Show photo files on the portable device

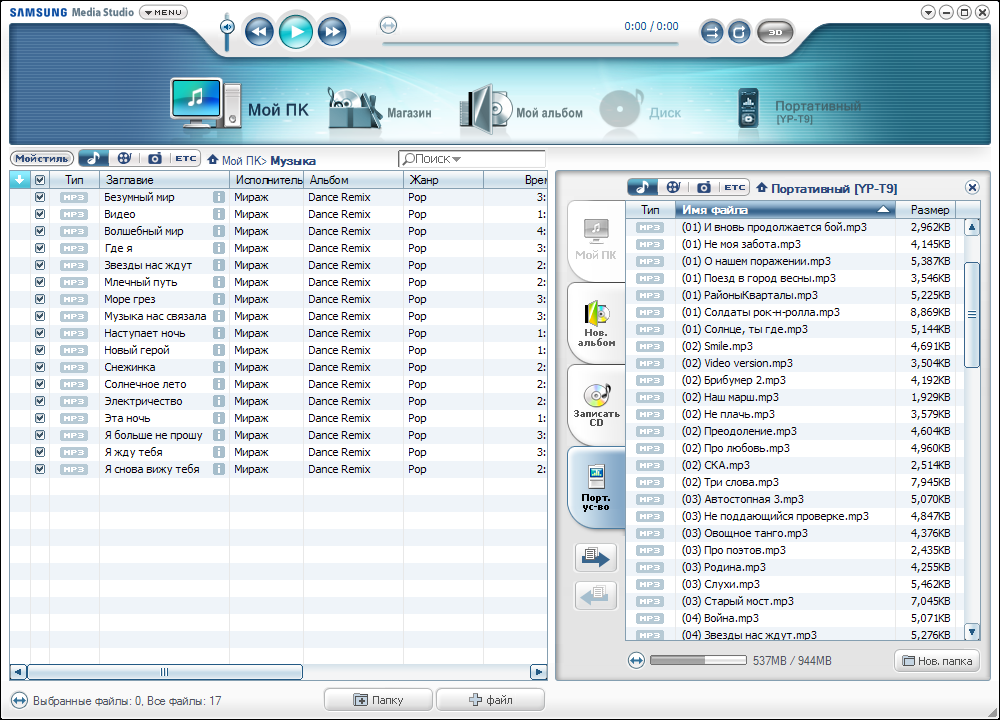click(x=703, y=187)
